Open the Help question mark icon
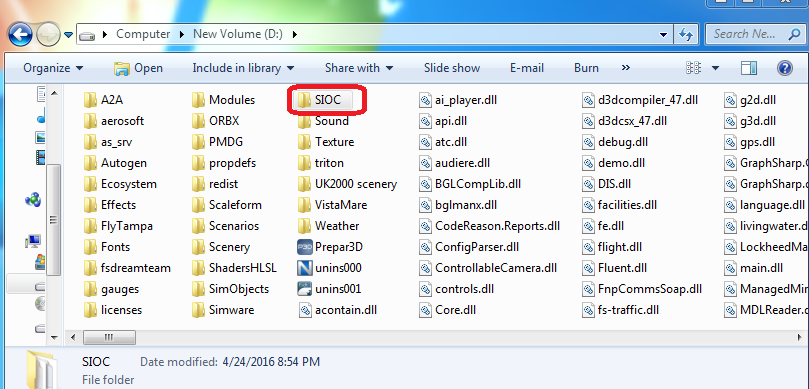Image resolution: width=809 pixels, height=389 pixels. 784,68
